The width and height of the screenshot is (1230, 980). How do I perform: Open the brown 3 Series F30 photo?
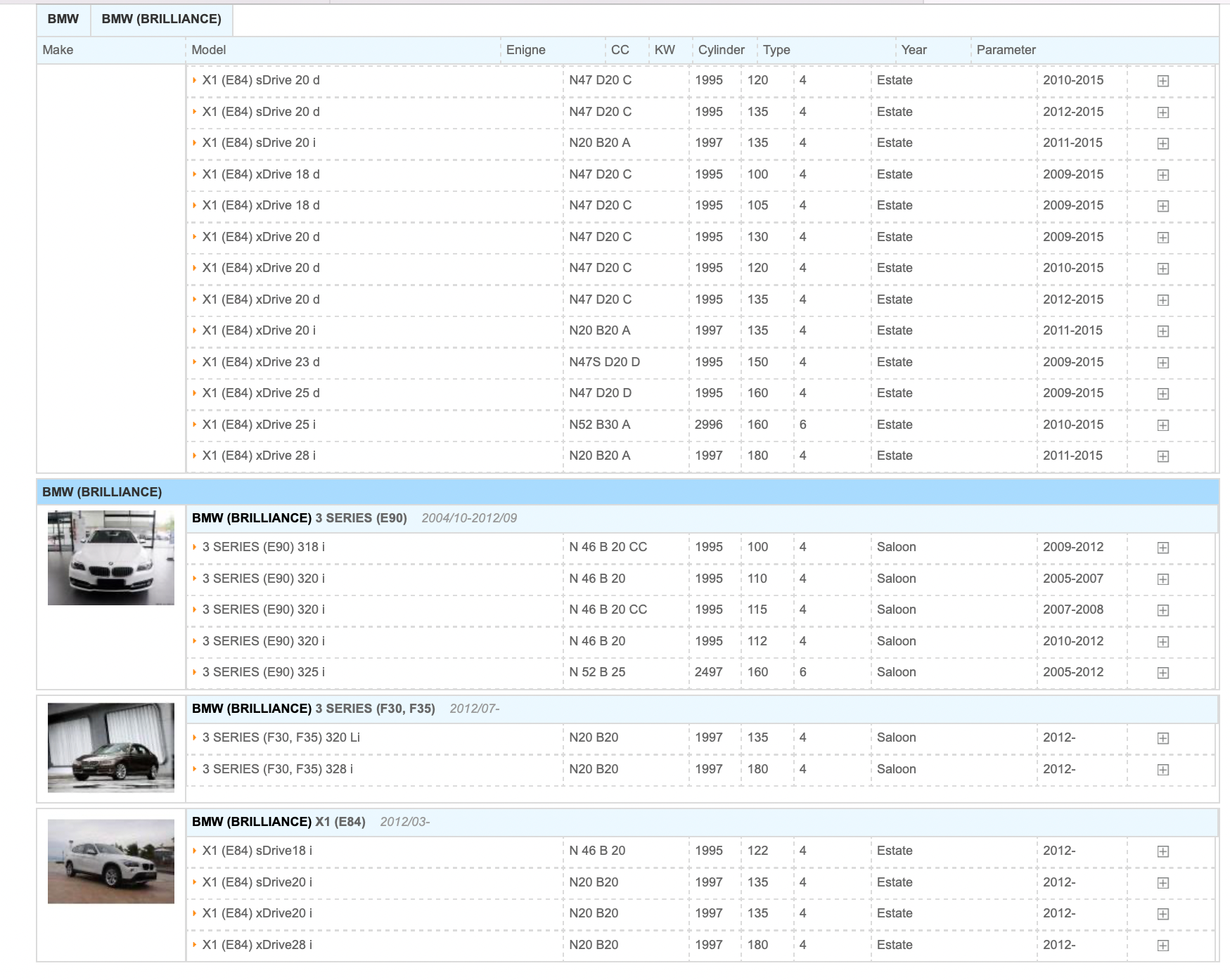coord(110,747)
